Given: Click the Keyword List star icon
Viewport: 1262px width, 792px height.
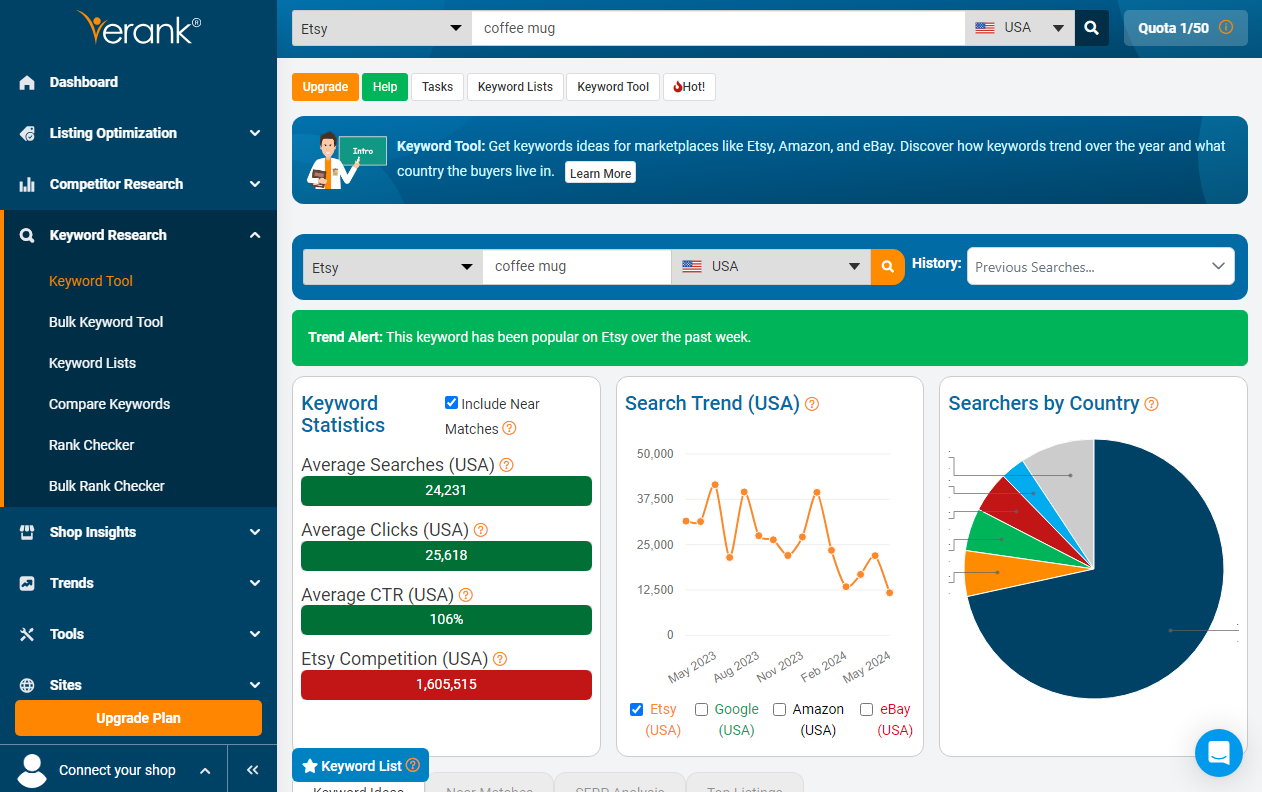Looking at the screenshot, I should 310,766.
